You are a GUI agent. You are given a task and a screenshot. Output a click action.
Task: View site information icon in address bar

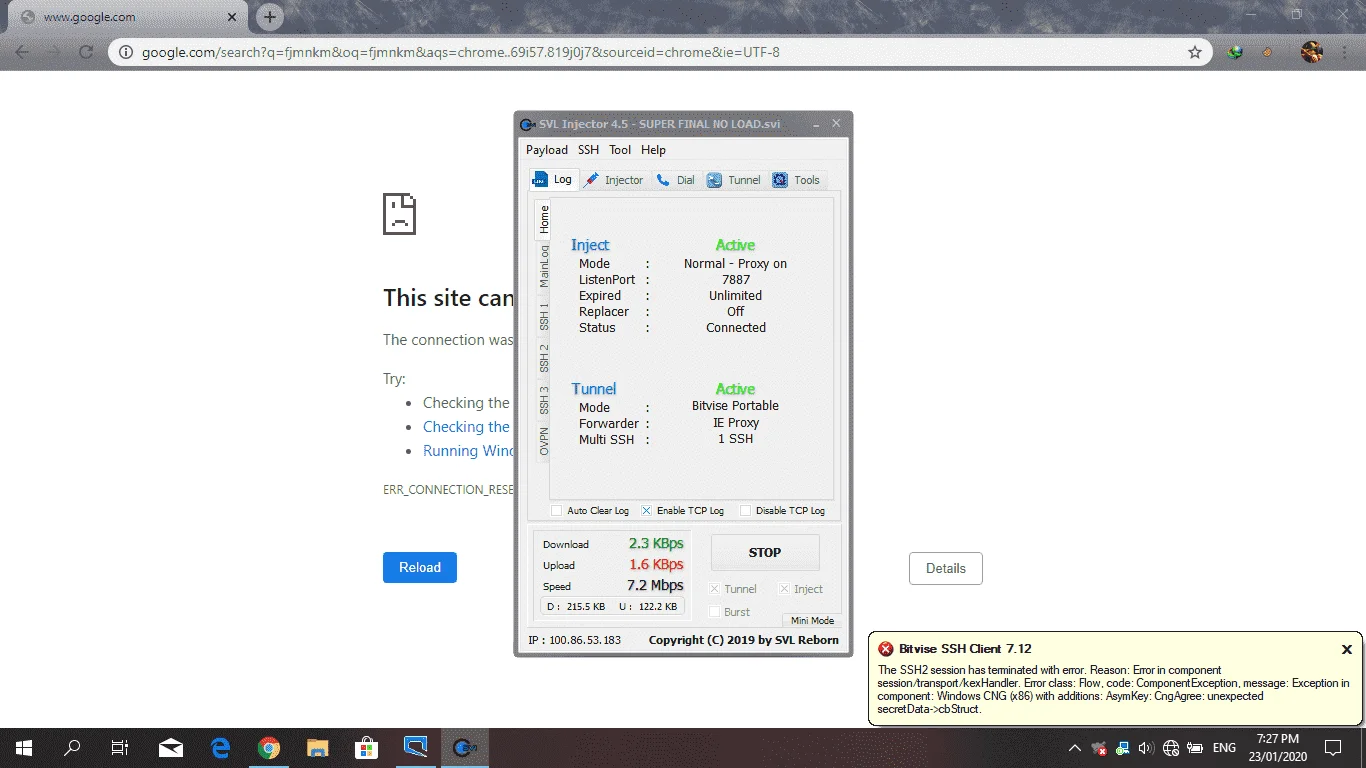pyautogui.click(x=126, y=52)
